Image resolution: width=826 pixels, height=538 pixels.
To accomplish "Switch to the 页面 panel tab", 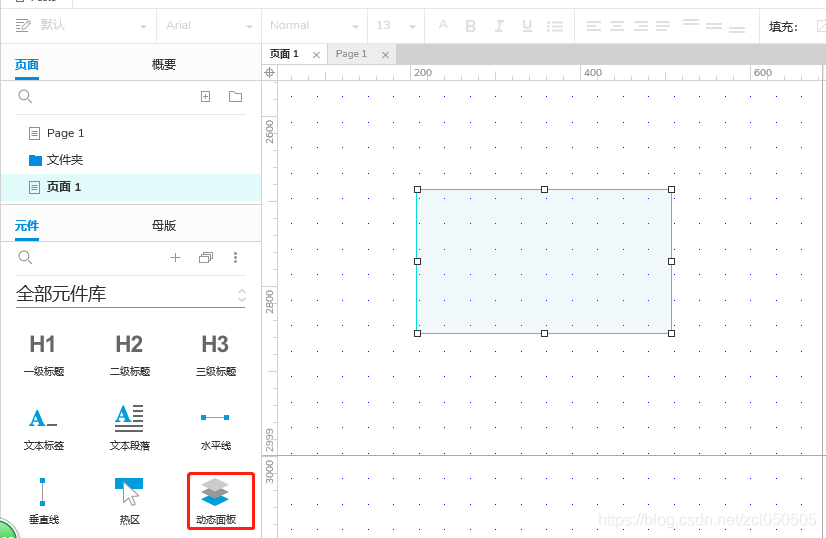I will click(27, 65).
